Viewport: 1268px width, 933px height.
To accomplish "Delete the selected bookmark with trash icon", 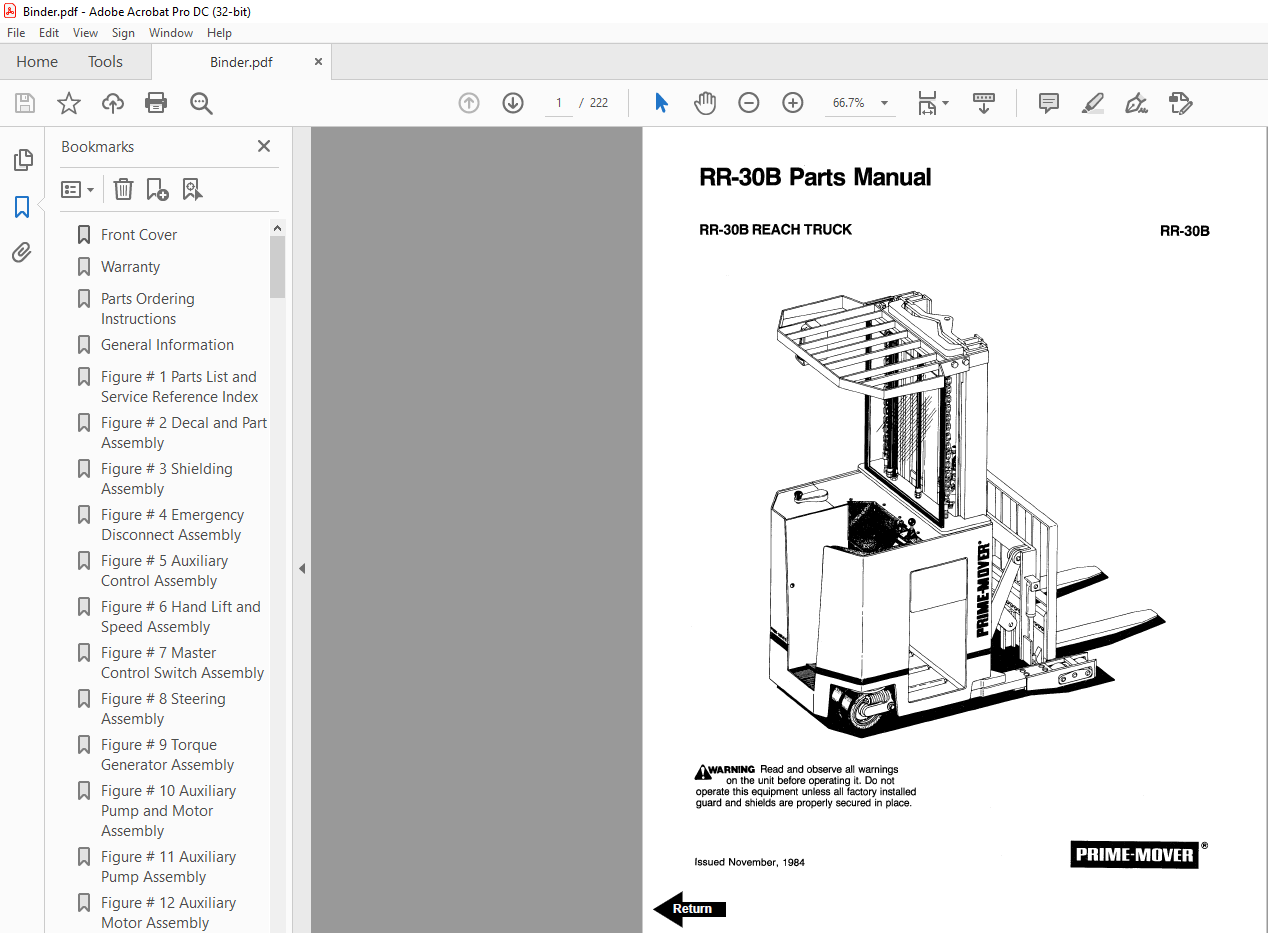I will 123,189.
